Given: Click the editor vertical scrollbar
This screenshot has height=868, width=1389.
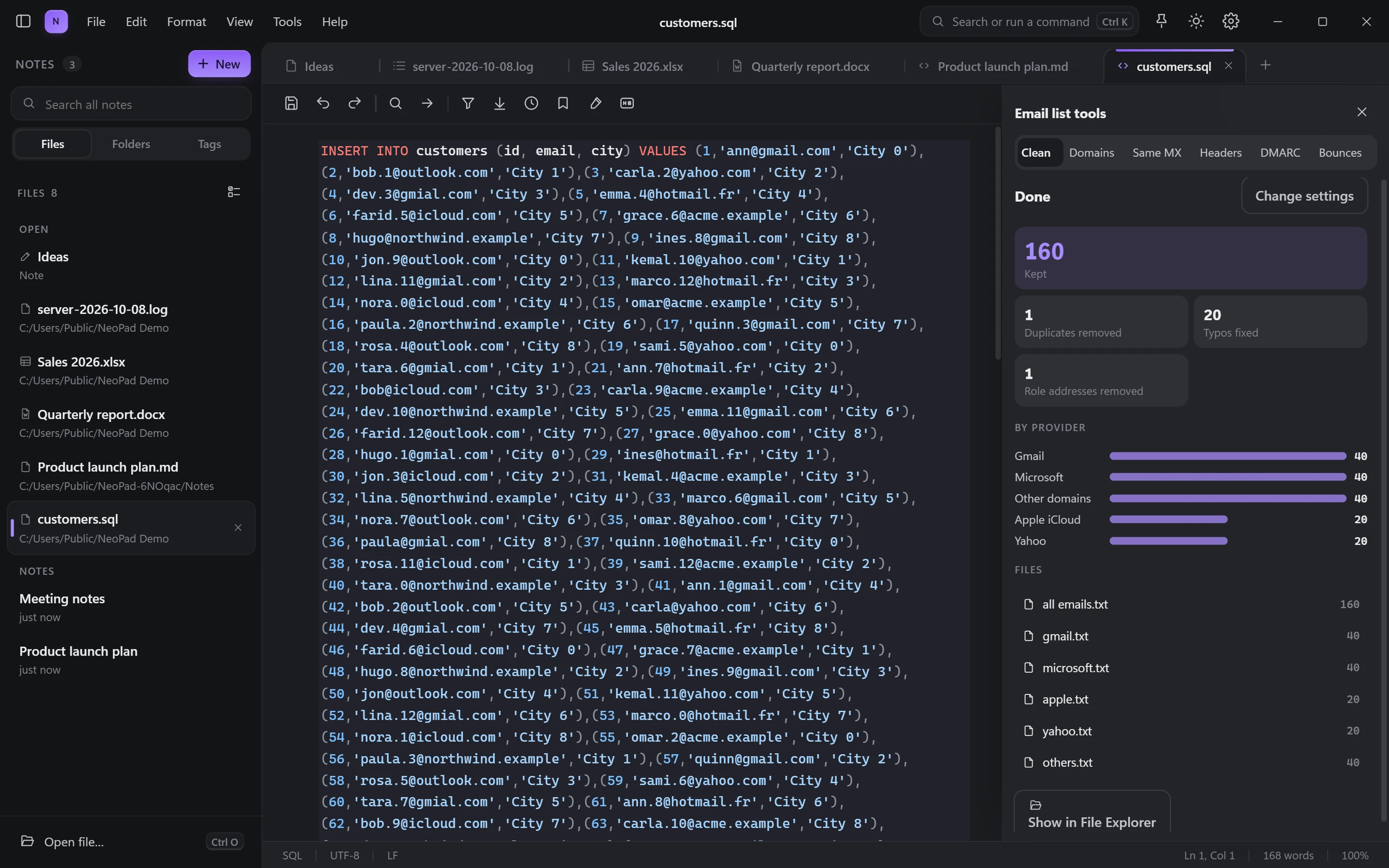Looking at the screenshot, I should 997,244.
